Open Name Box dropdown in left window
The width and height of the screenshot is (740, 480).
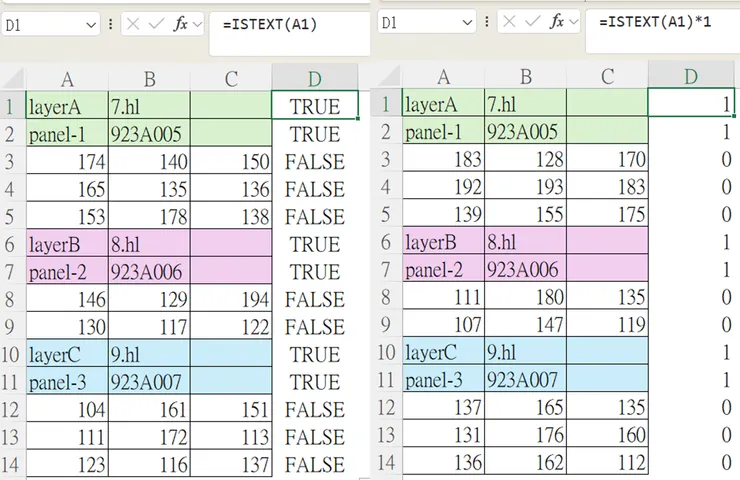[x=91, y=25]
